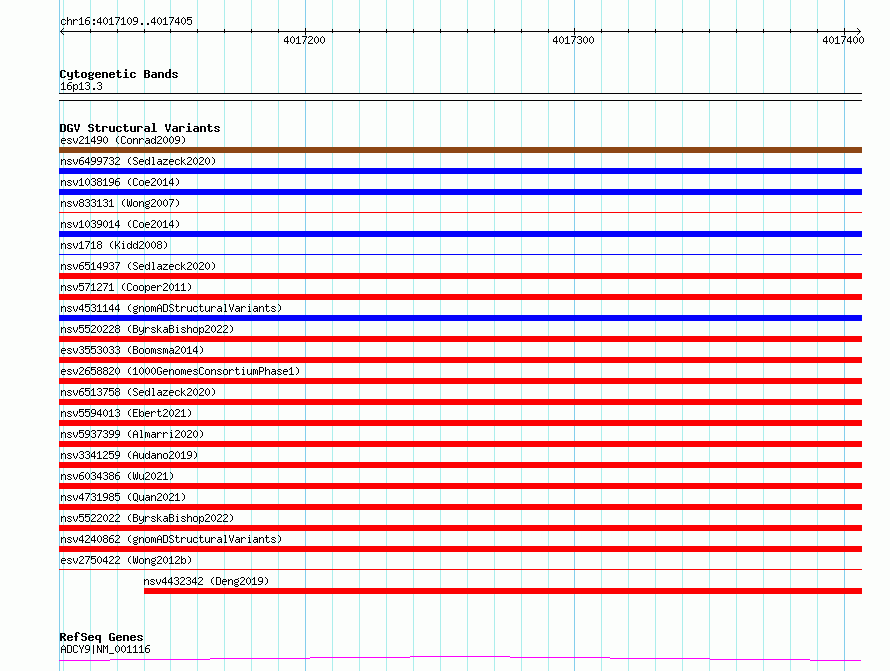Image resolution: width=890 pixels, height=671 pixels.
Task: Click blue bar under nsv4531144 gnomAD variant
Action: [460, 318]
